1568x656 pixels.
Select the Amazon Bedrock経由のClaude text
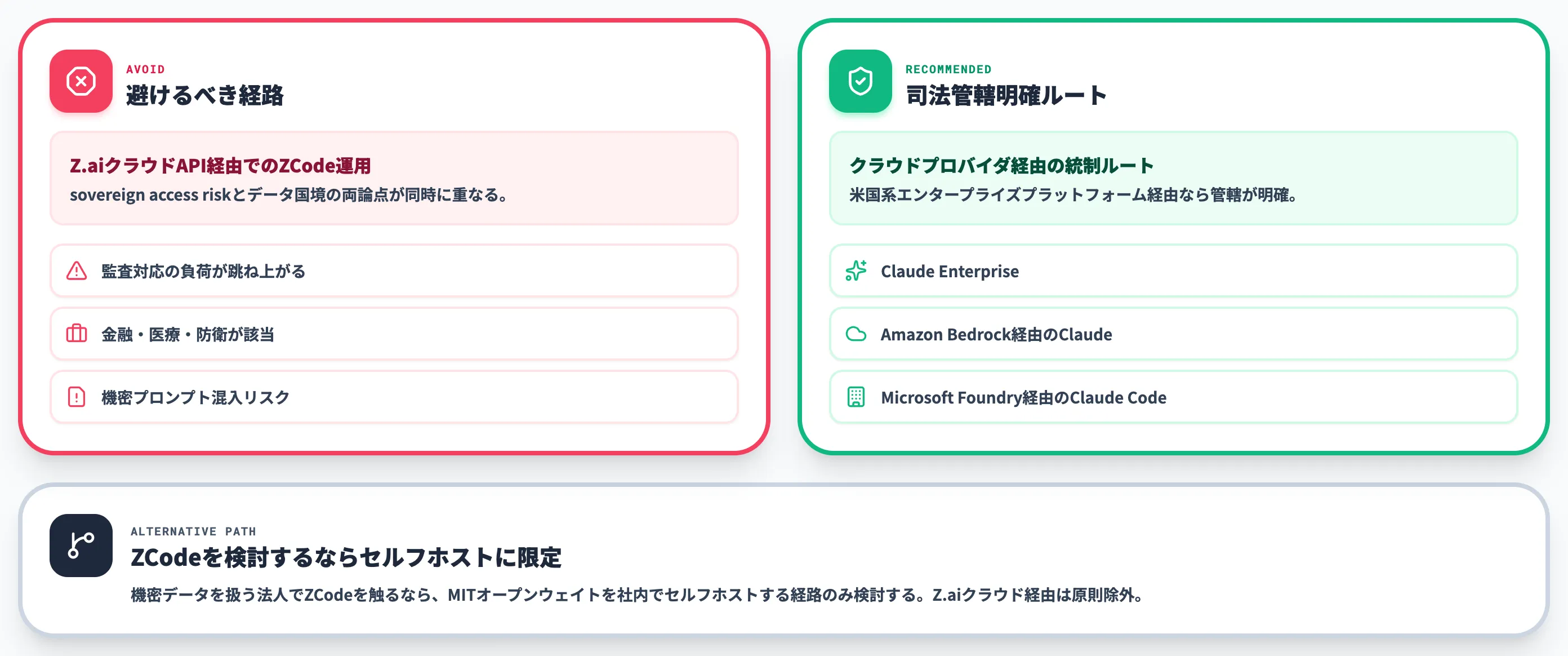996,334
